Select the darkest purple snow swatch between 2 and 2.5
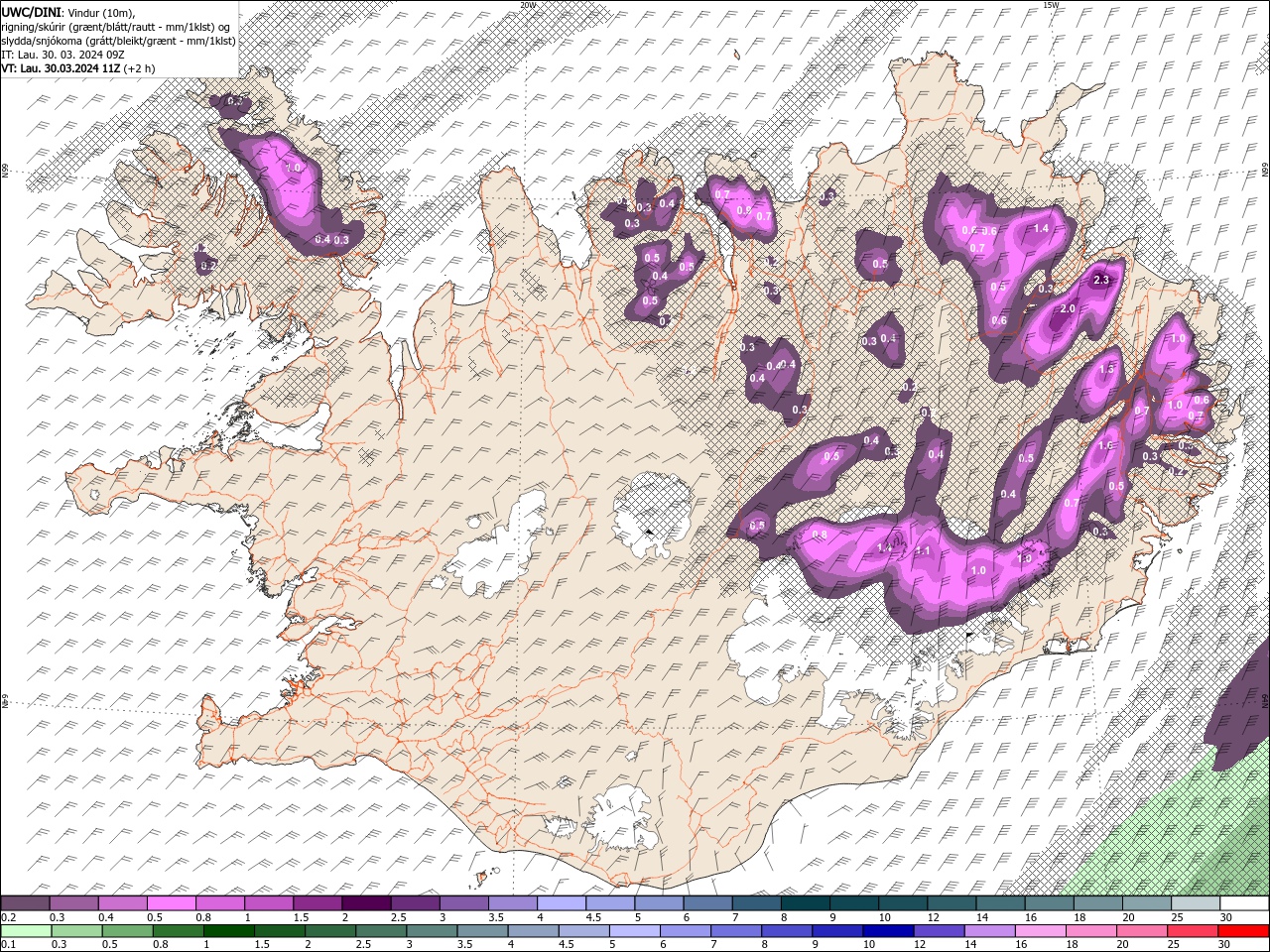 [365, 903]
